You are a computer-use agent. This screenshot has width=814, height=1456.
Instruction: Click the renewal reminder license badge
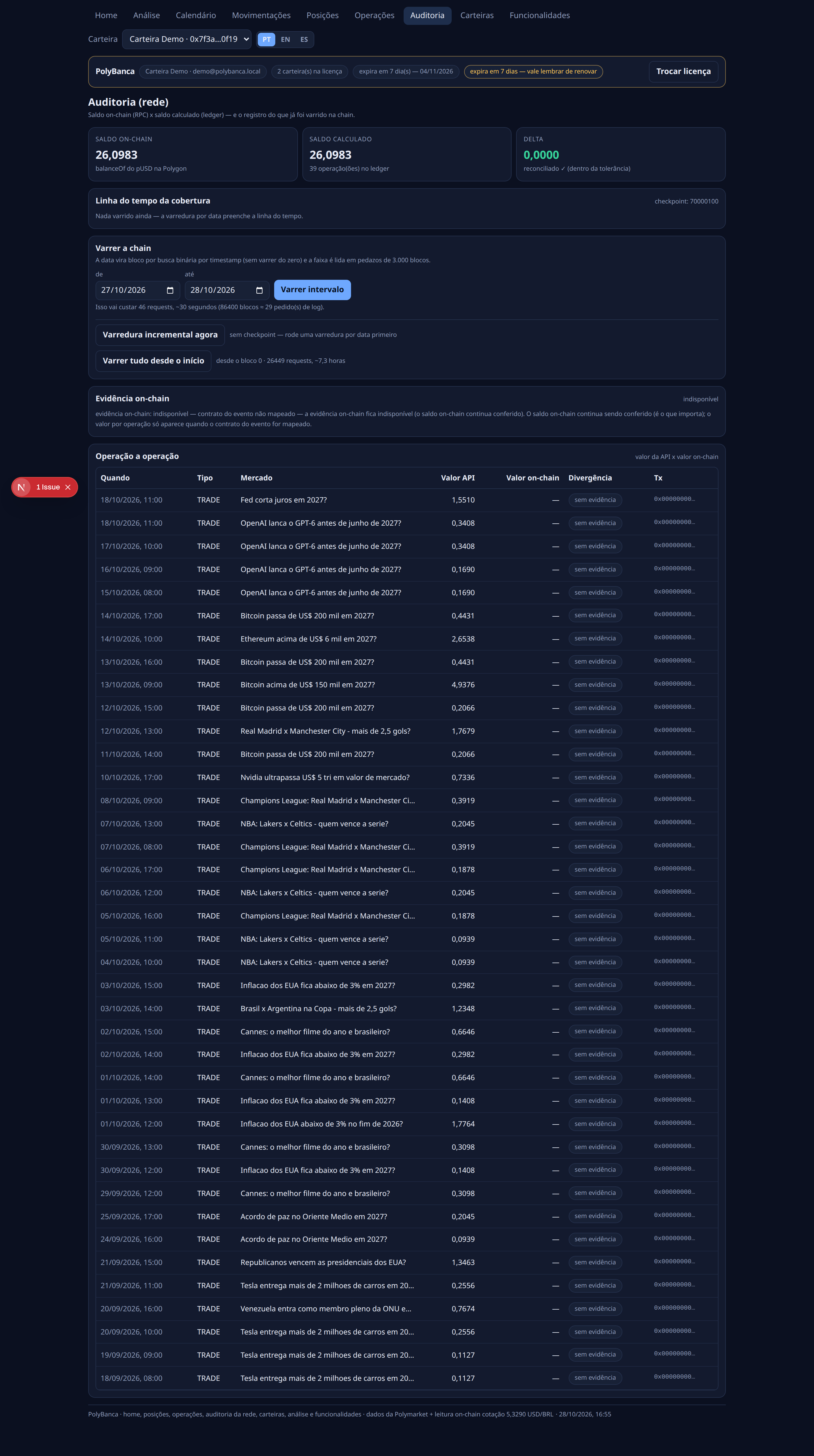pos(533,71)
